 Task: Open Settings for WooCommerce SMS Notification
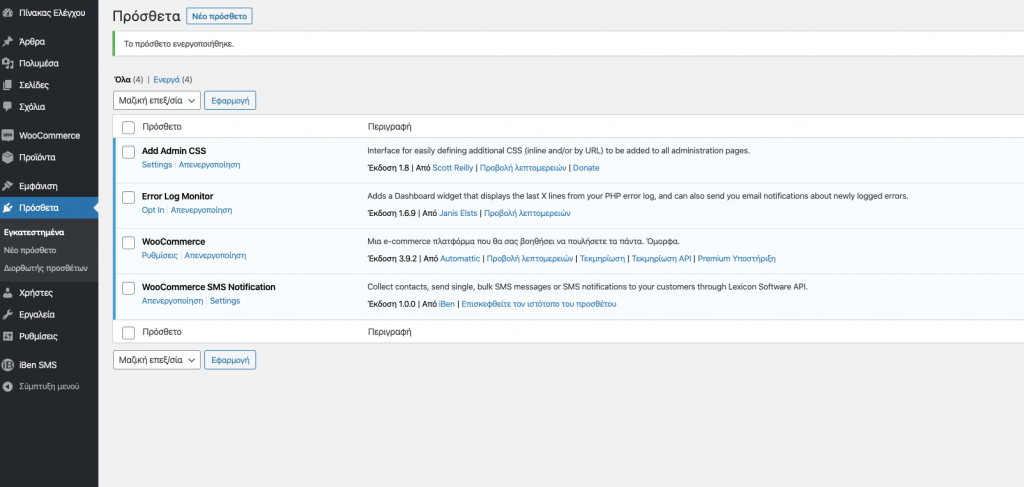tap(225, 301)
